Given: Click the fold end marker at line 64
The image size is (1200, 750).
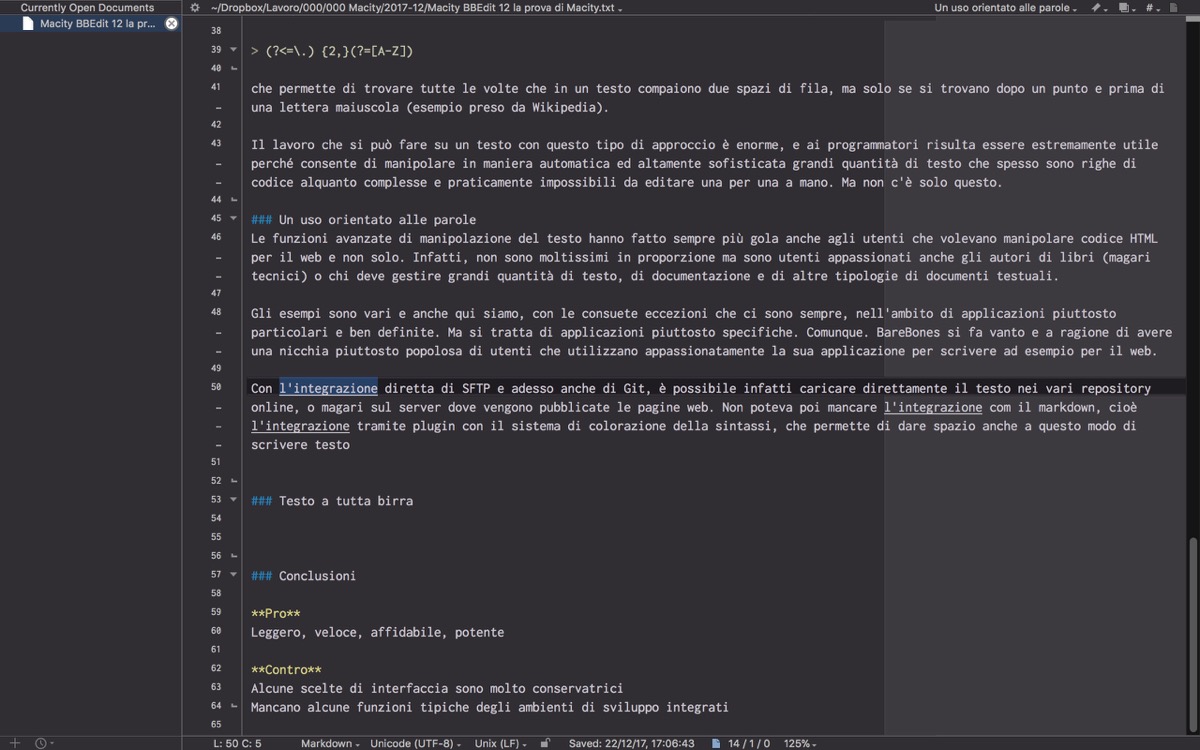Looking at the screenshot, I should [234, 706].
